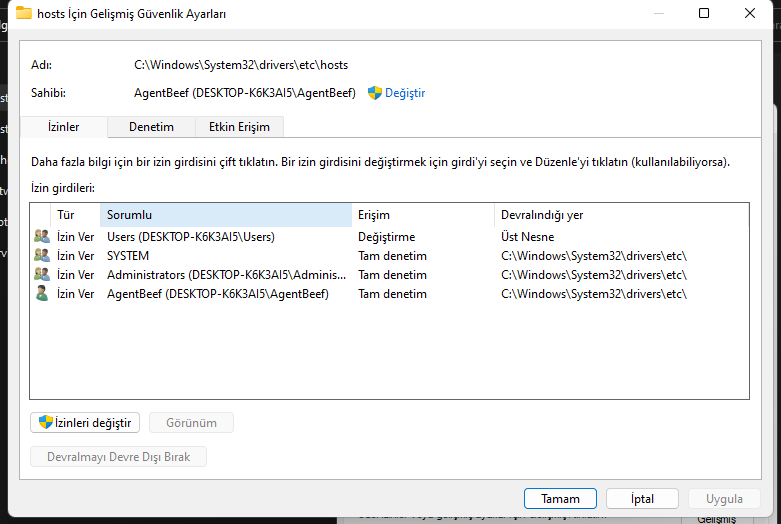Click the owner name AgentBeef text
The width and height of the screenshot is (781, 524).
(245, 93)
